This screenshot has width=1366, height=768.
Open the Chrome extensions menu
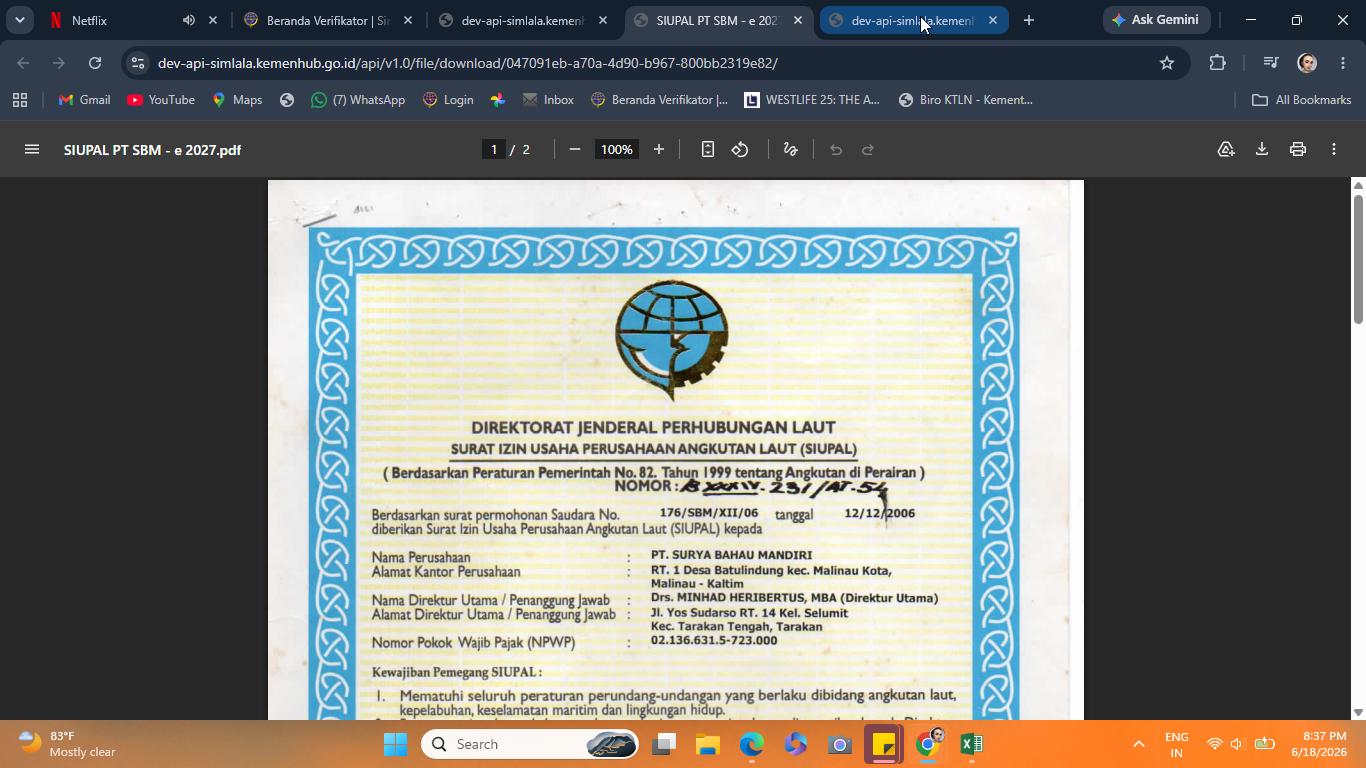(1217, 63)
